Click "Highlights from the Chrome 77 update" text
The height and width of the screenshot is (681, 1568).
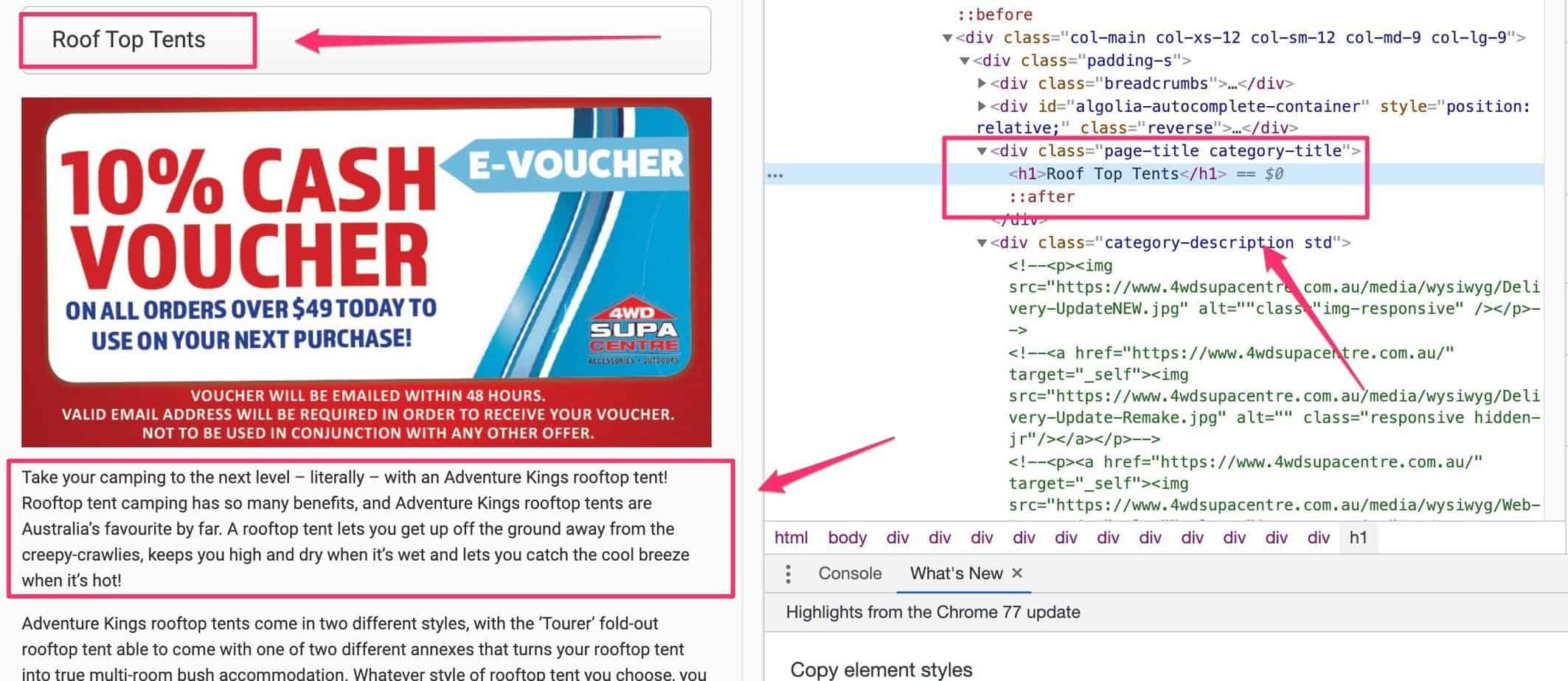click(x=933, y=612)
